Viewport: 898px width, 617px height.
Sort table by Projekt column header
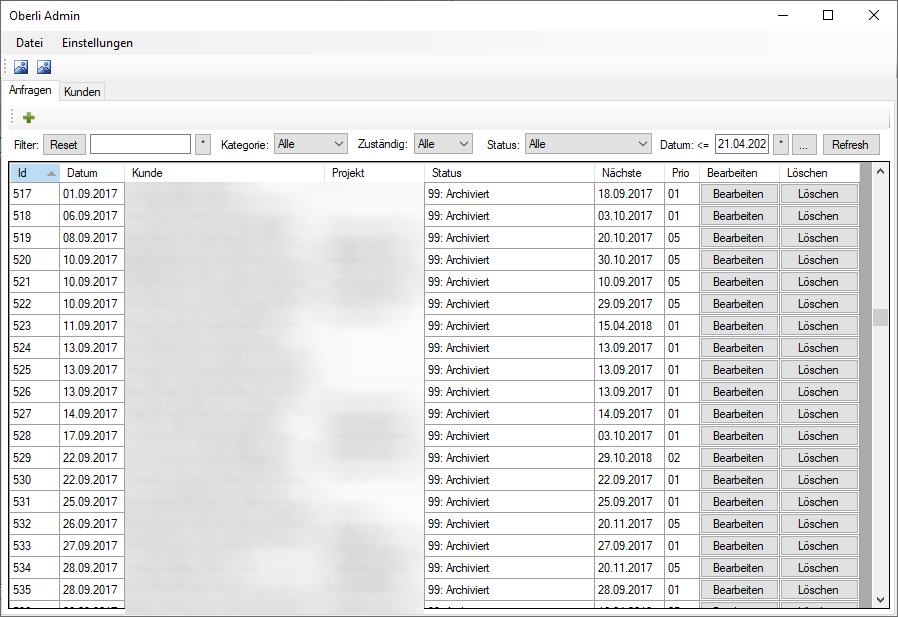[375, 173]
